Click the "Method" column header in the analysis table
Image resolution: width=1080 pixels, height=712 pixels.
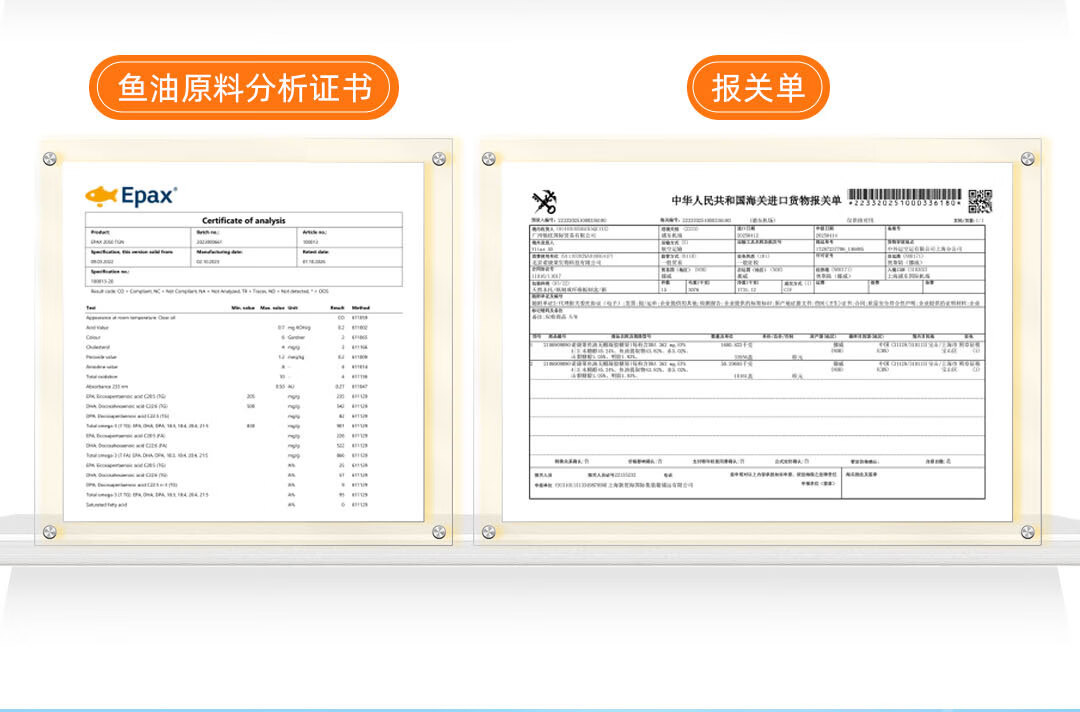[361, 307]
